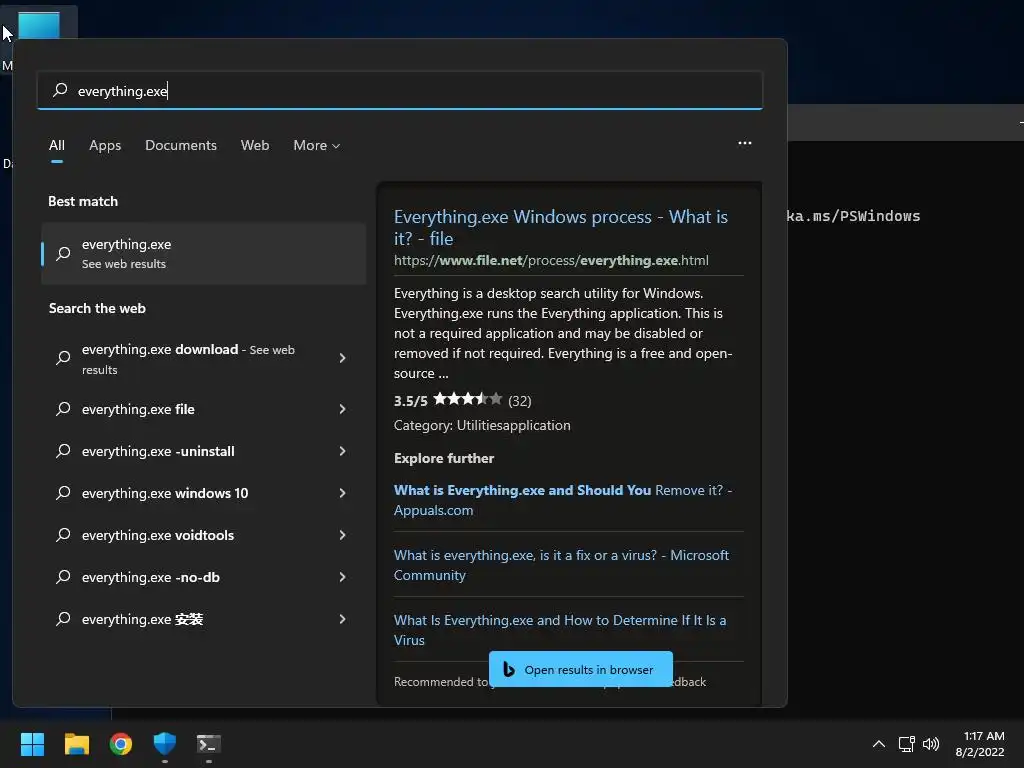Switch to the Terminal taskbar icon
Viewport: 1024px width, 768px height.
tap(209, 744)
